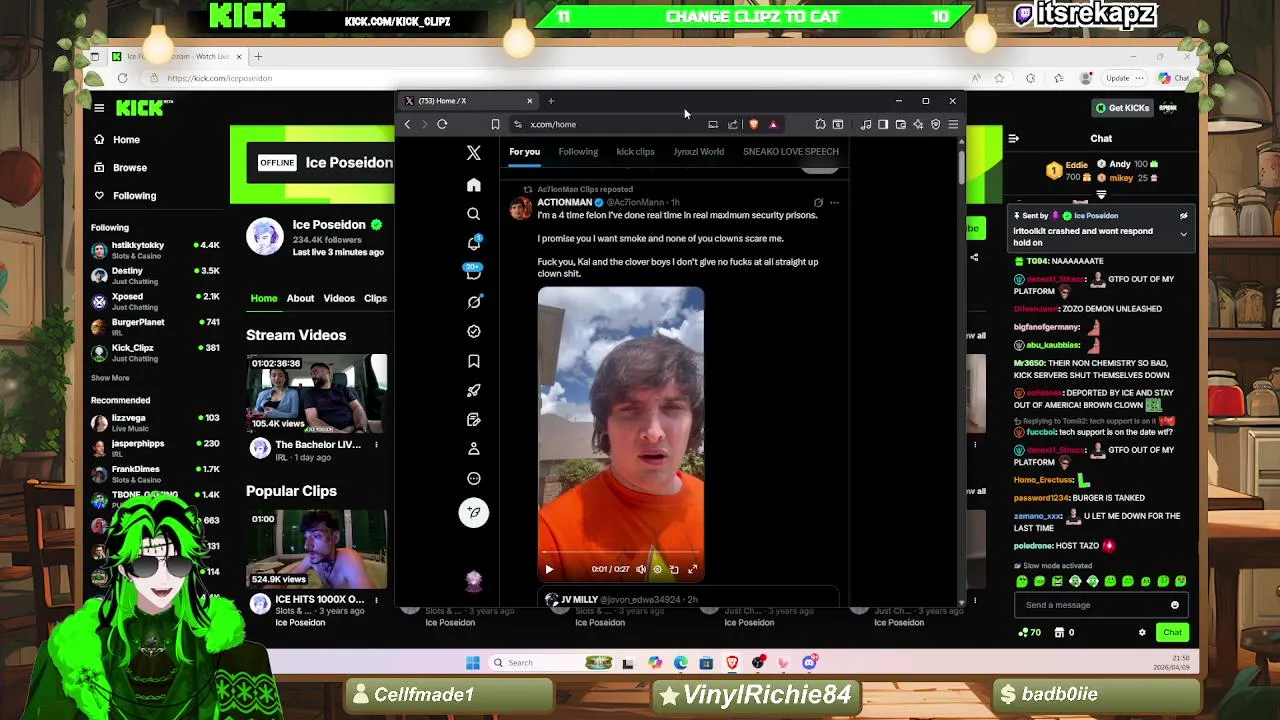The height and width of the screenshot is (720, 1280).
Task: Open the X Premium rocket icon
Action: click(x=474, y=390)
